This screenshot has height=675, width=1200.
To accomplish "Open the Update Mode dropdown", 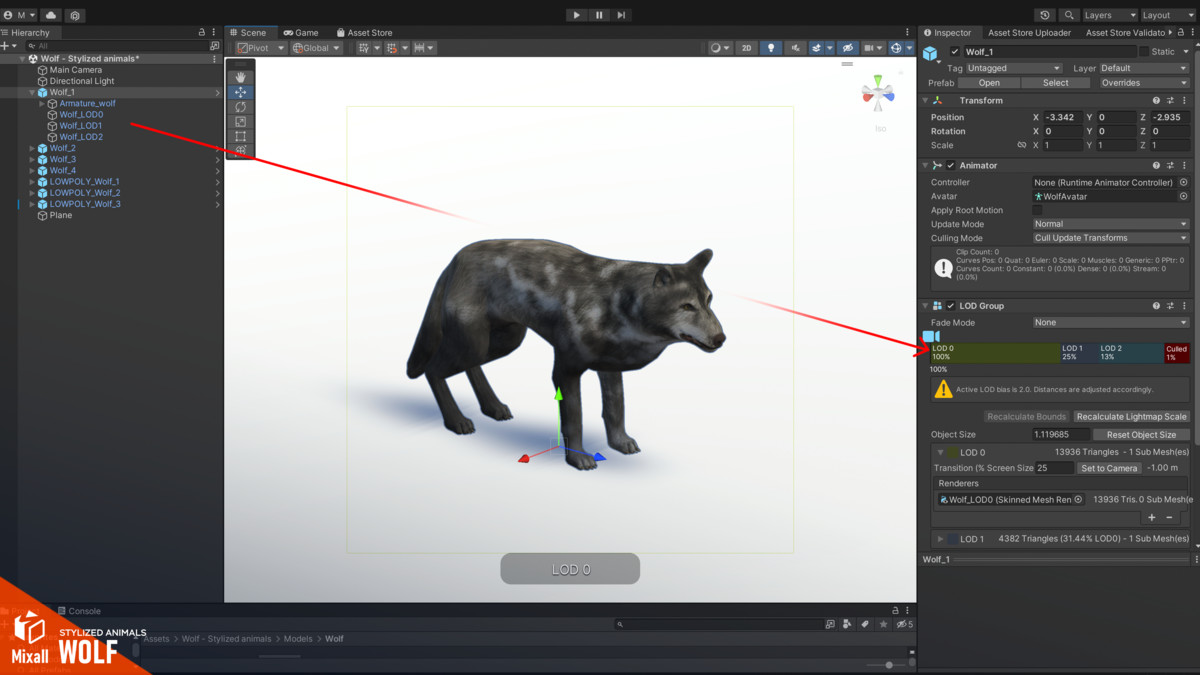I will (1111, 225).
